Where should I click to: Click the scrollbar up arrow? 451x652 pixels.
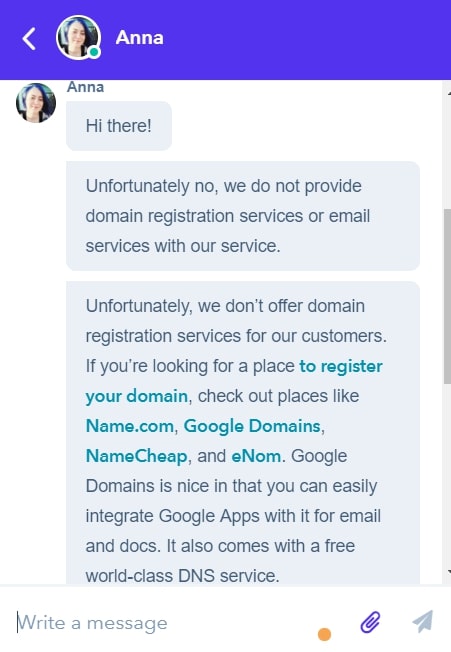449,94
